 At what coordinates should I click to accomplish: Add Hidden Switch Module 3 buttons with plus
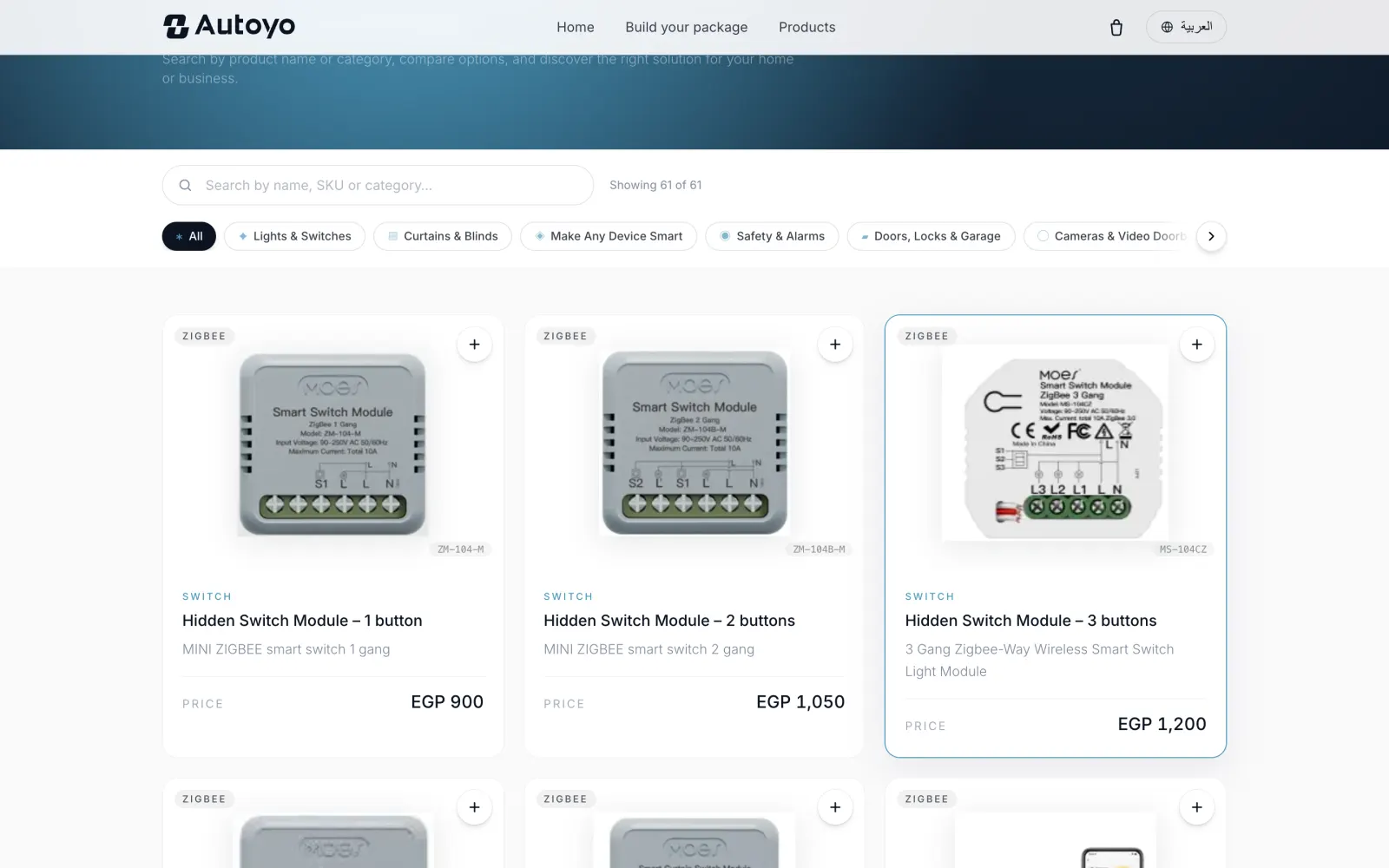1196,345
